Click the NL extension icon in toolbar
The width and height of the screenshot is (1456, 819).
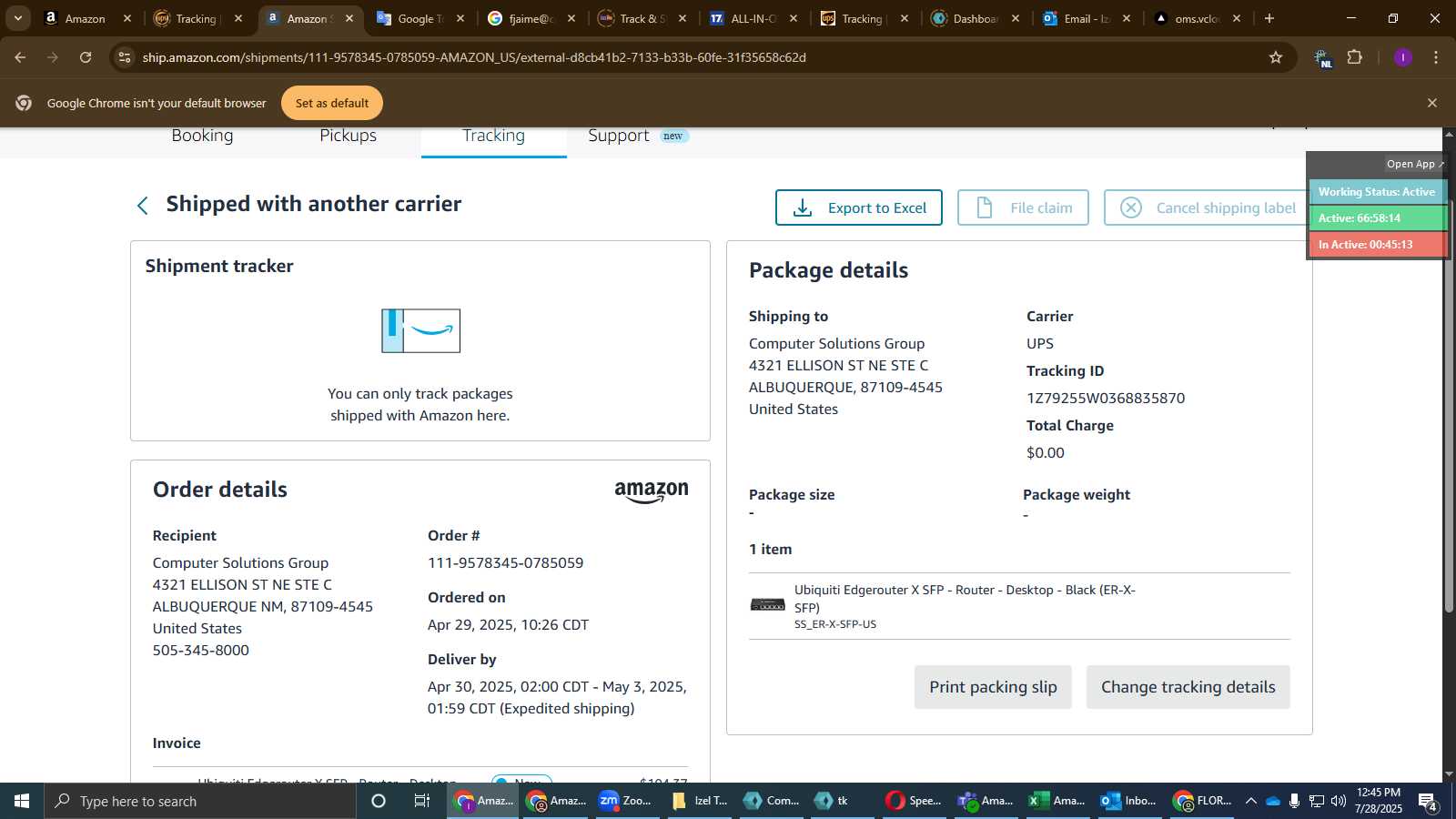1322,58
